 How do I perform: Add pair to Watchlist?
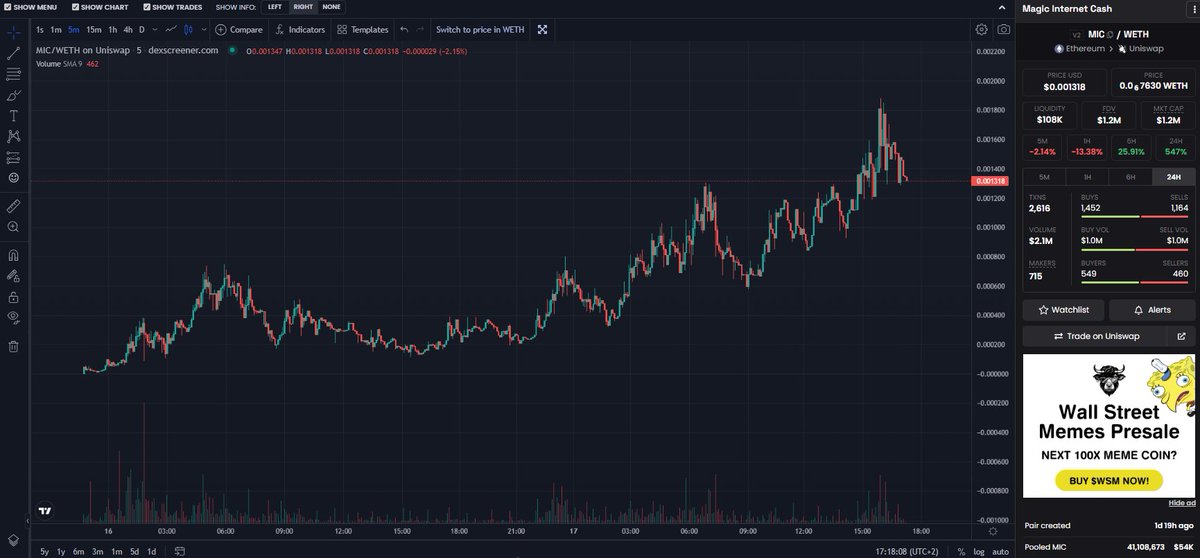pyautogui.click(x=1064, y=310)
